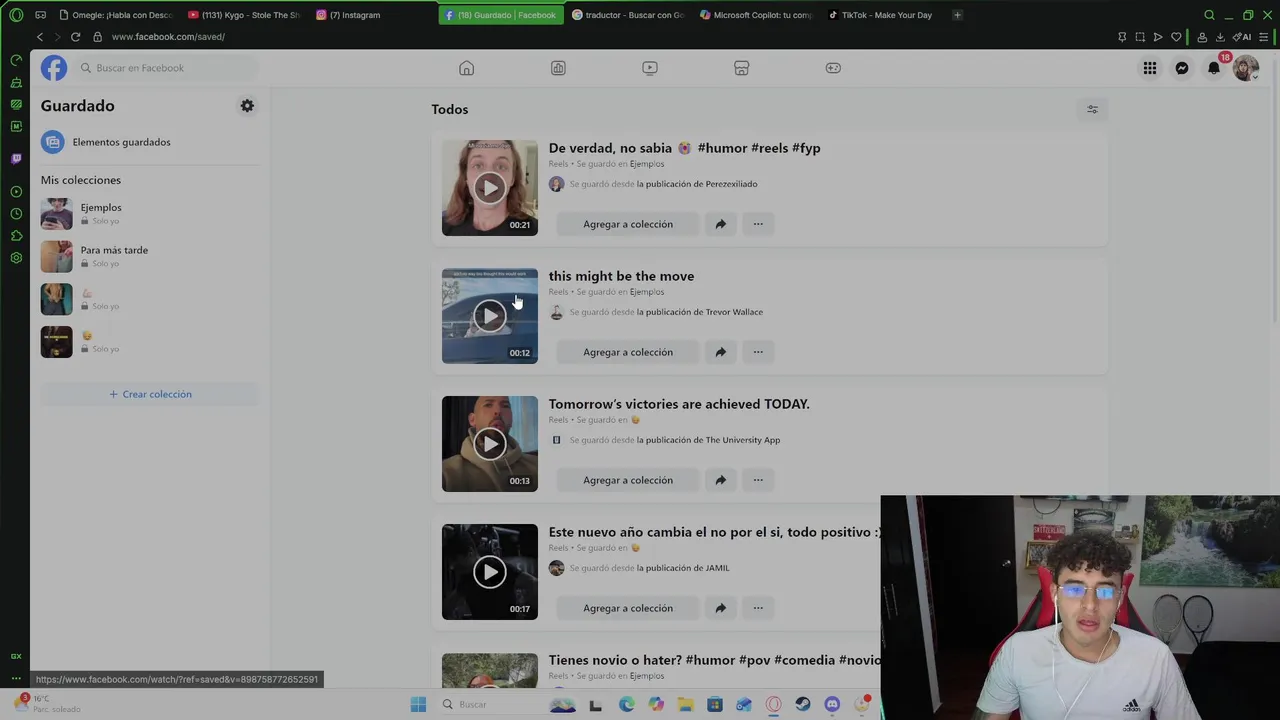This screenshot has height=720, width=1280.
Task: Open Trevor Wallace publication link
Action: [x=700, y=312]
